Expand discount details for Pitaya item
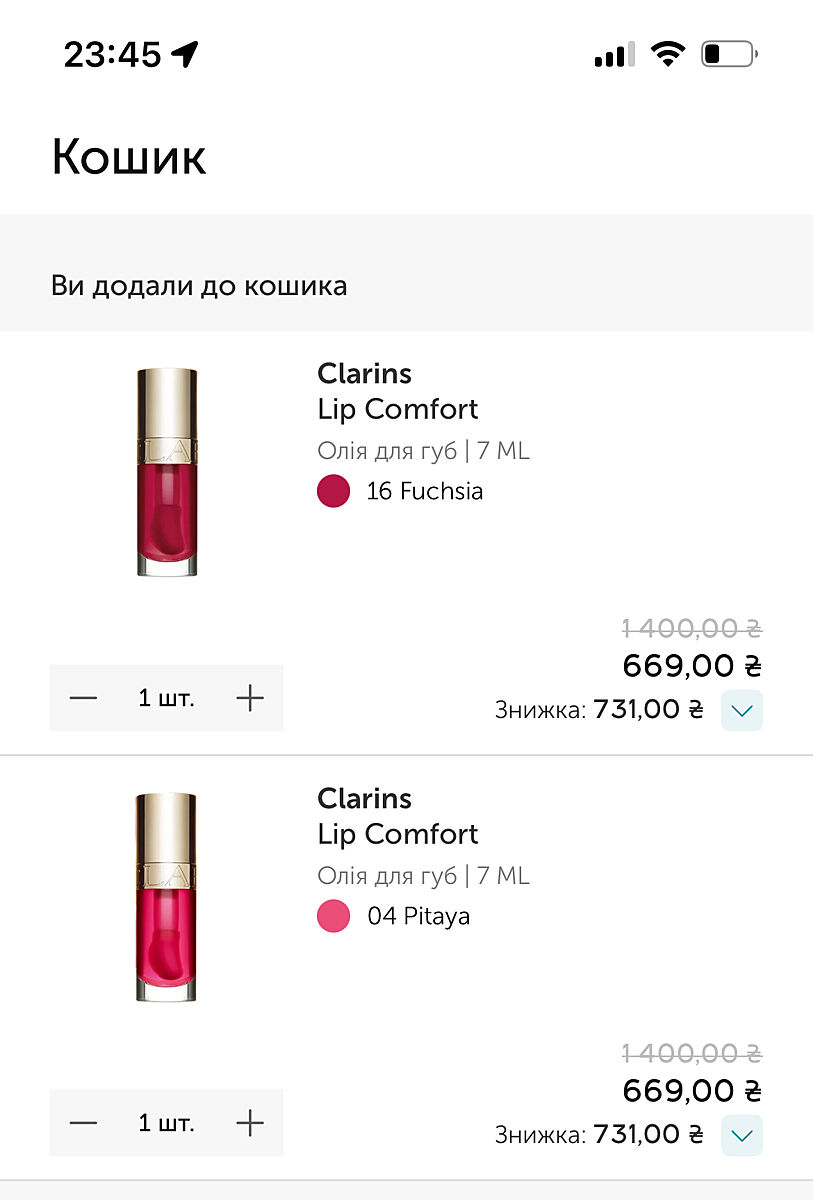813x1200 pixels. 742,1135
